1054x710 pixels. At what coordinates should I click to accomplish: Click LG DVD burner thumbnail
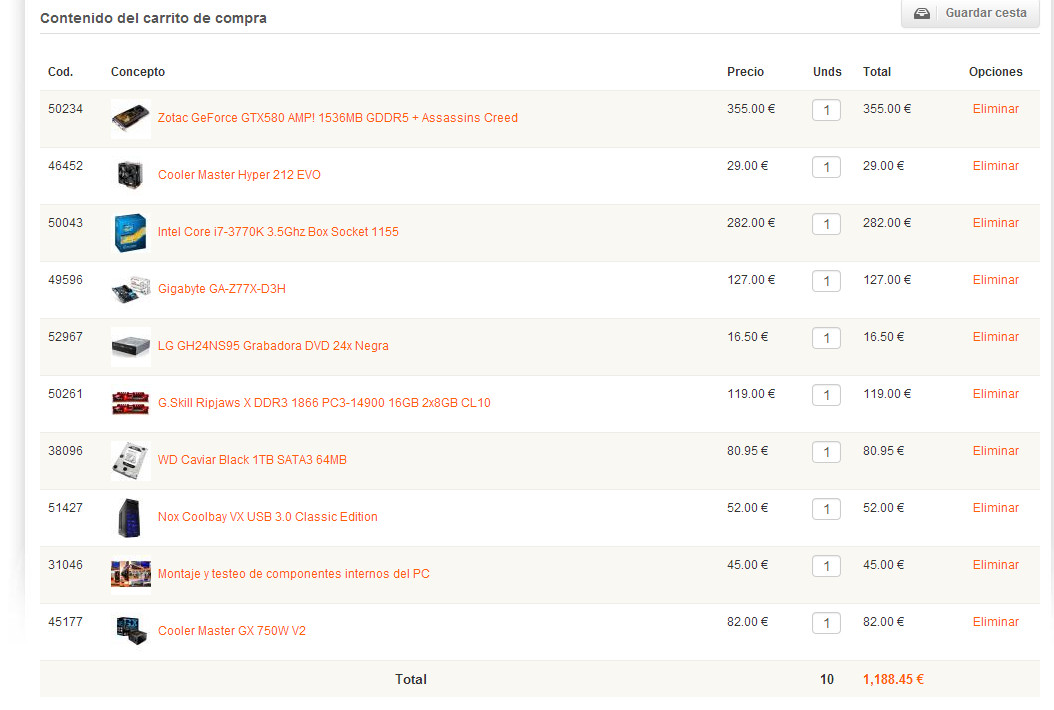[x=130, y=347]
